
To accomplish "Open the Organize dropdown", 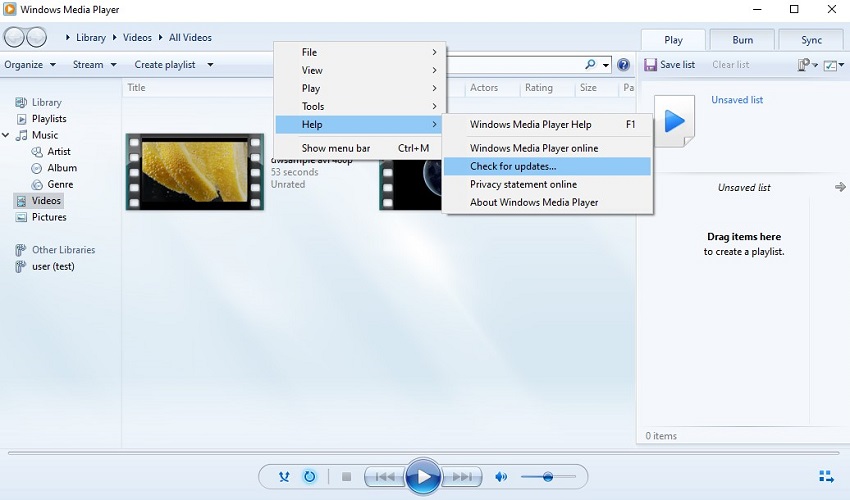I will click(29, 65).
